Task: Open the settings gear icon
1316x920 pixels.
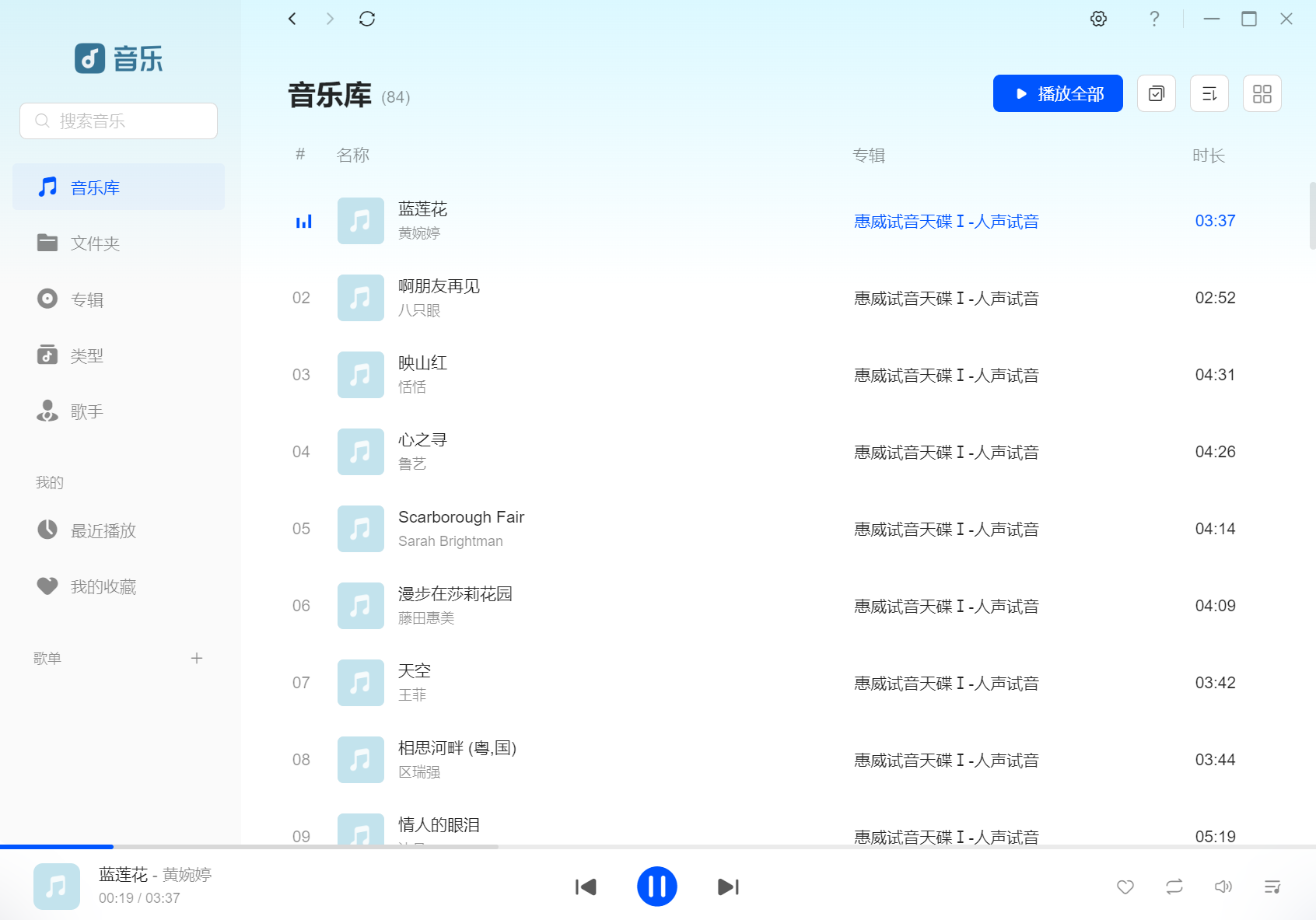Action: coord(1098,19)
